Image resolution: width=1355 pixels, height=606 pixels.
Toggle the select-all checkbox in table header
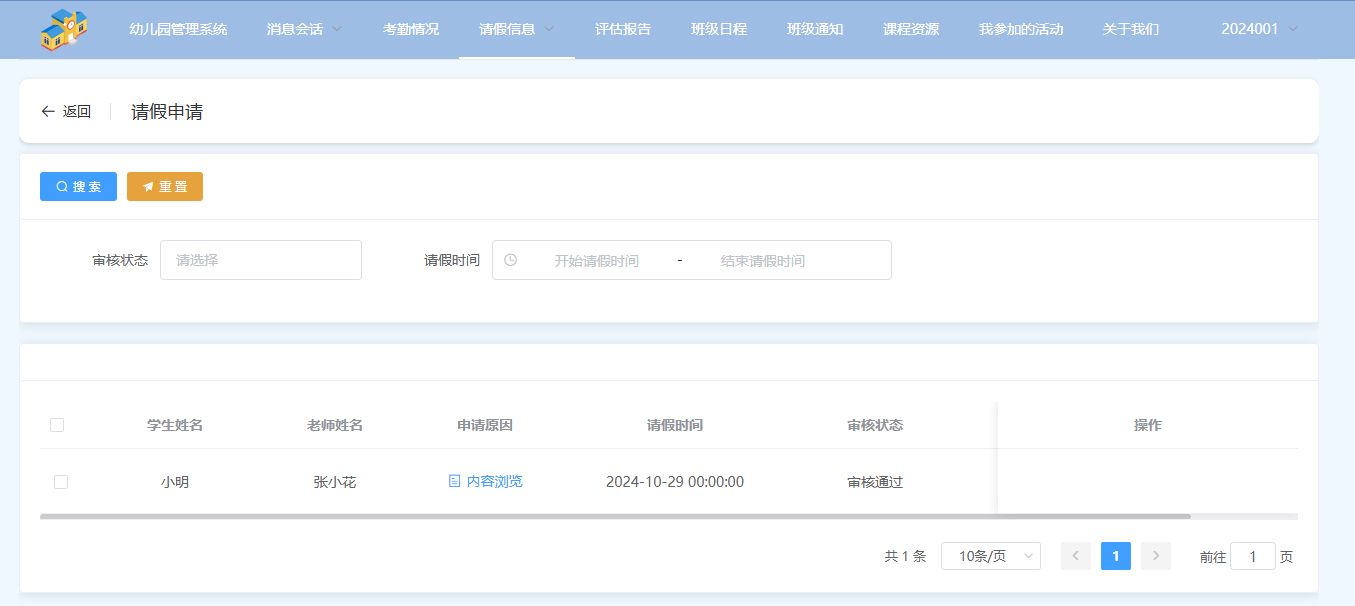(x=57, y=425)
